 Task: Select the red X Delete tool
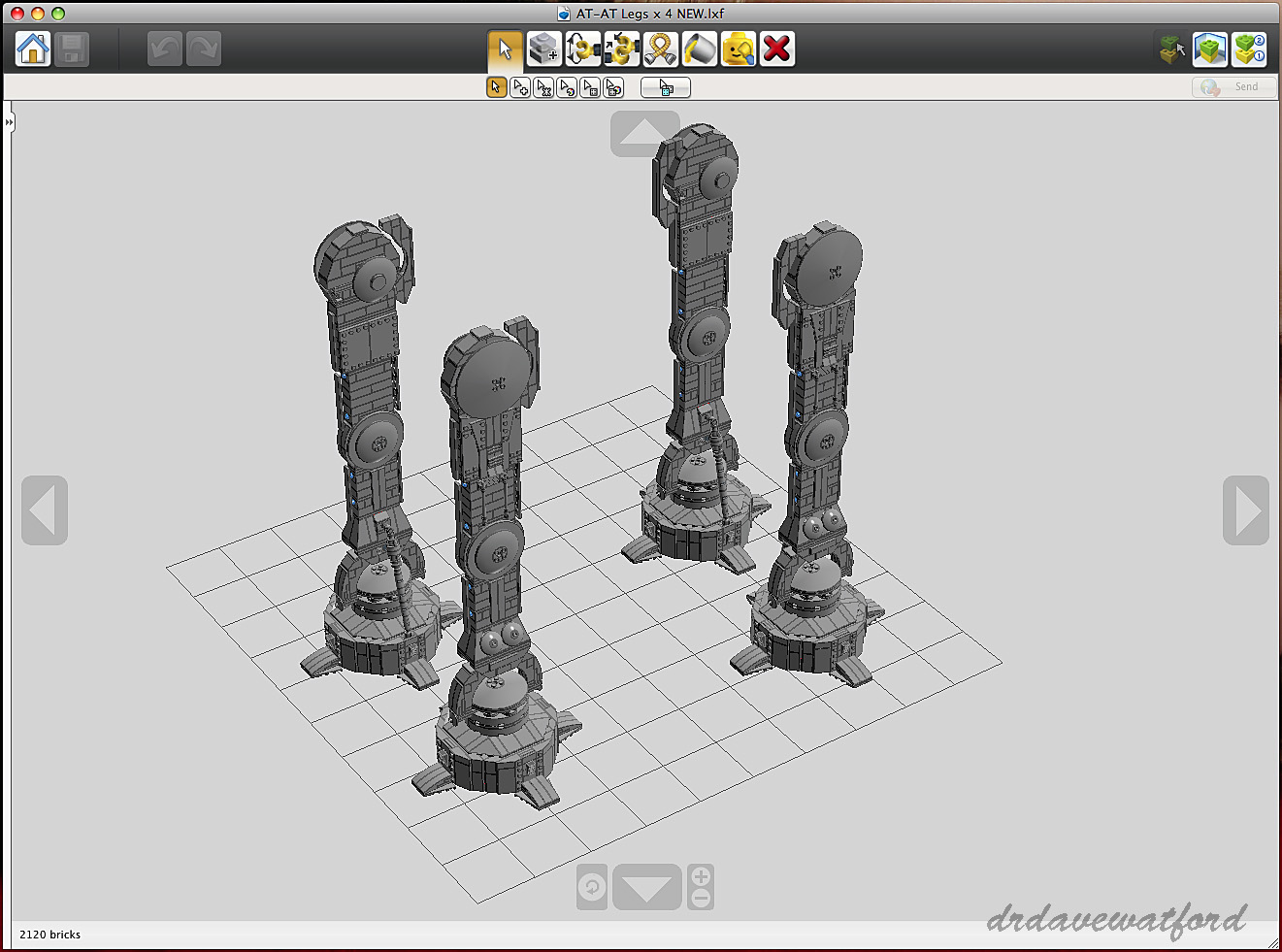tap(776, 49)
